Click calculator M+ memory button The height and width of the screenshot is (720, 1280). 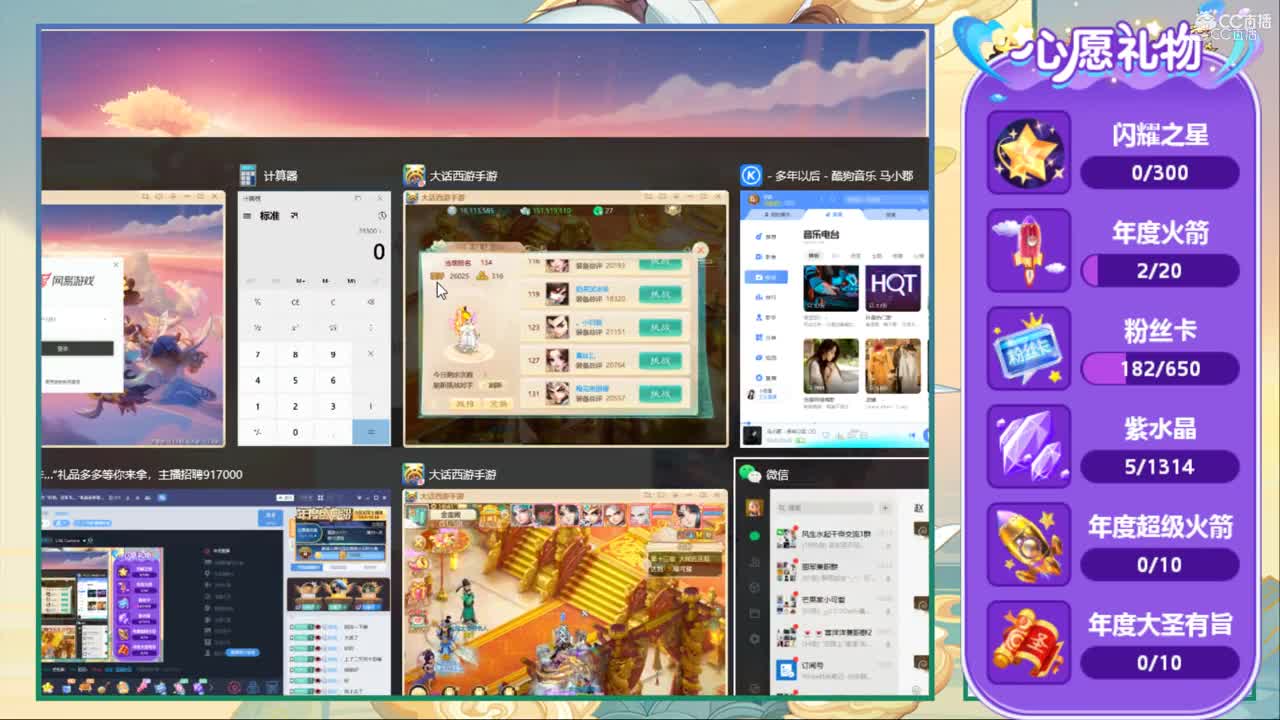[x=300, y=281]
